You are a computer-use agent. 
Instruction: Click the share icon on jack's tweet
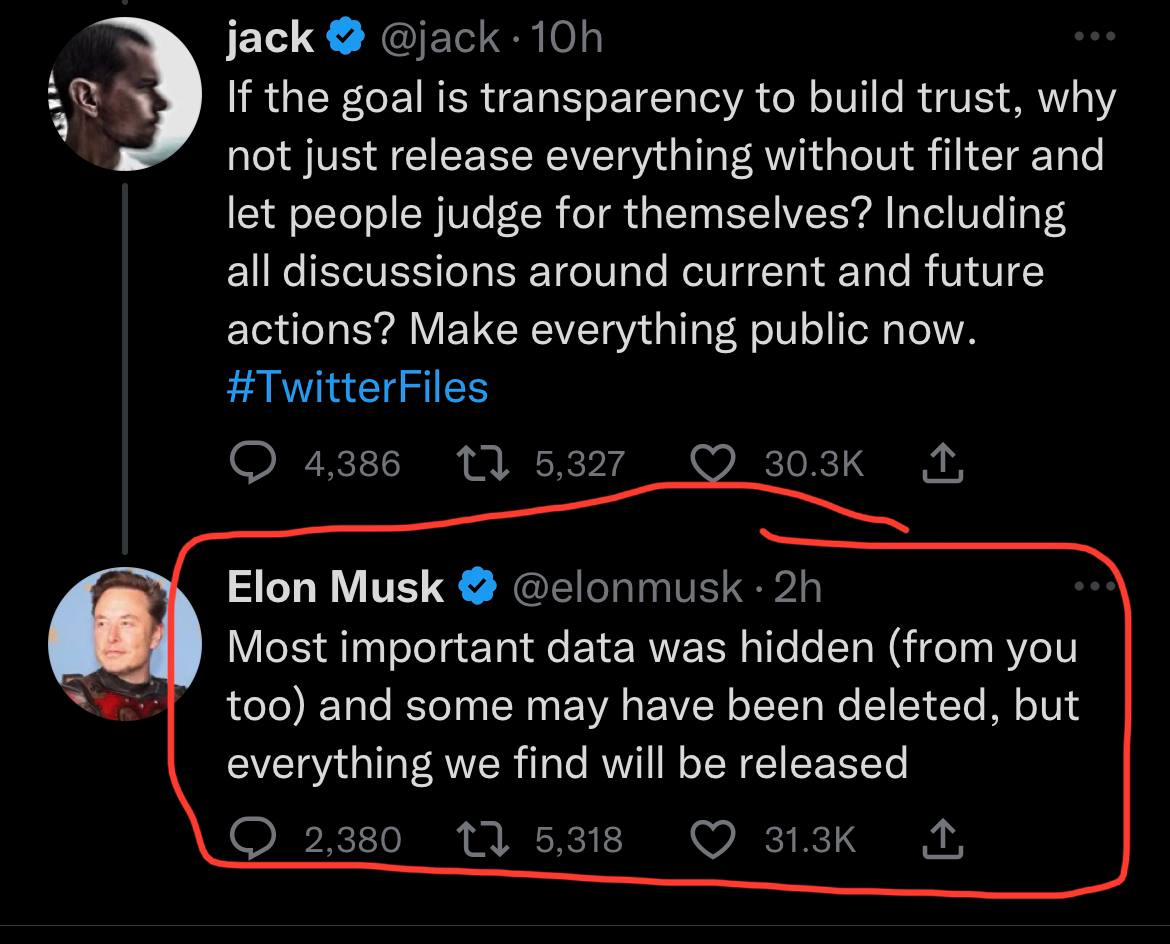point(941,462)
